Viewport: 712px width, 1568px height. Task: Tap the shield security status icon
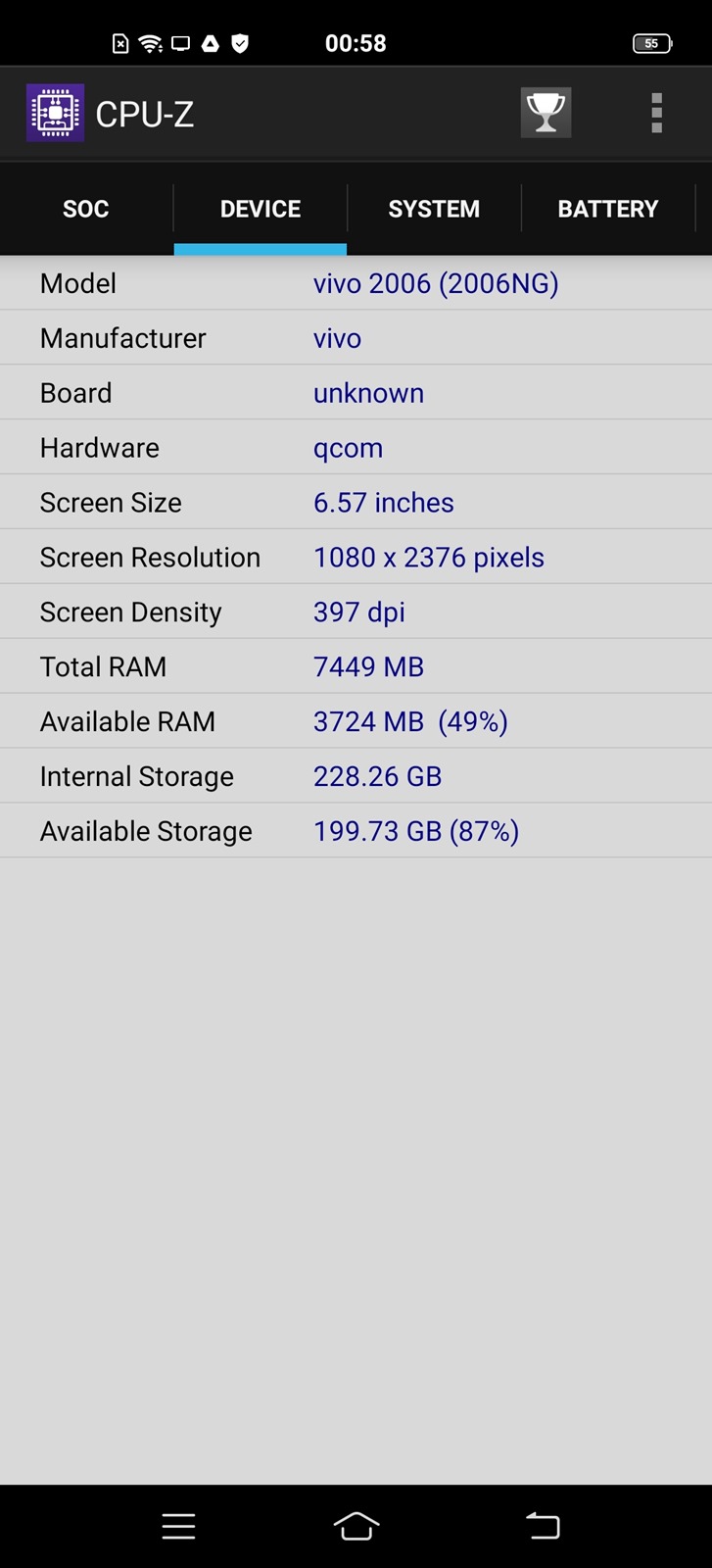[x=240, y=43]
